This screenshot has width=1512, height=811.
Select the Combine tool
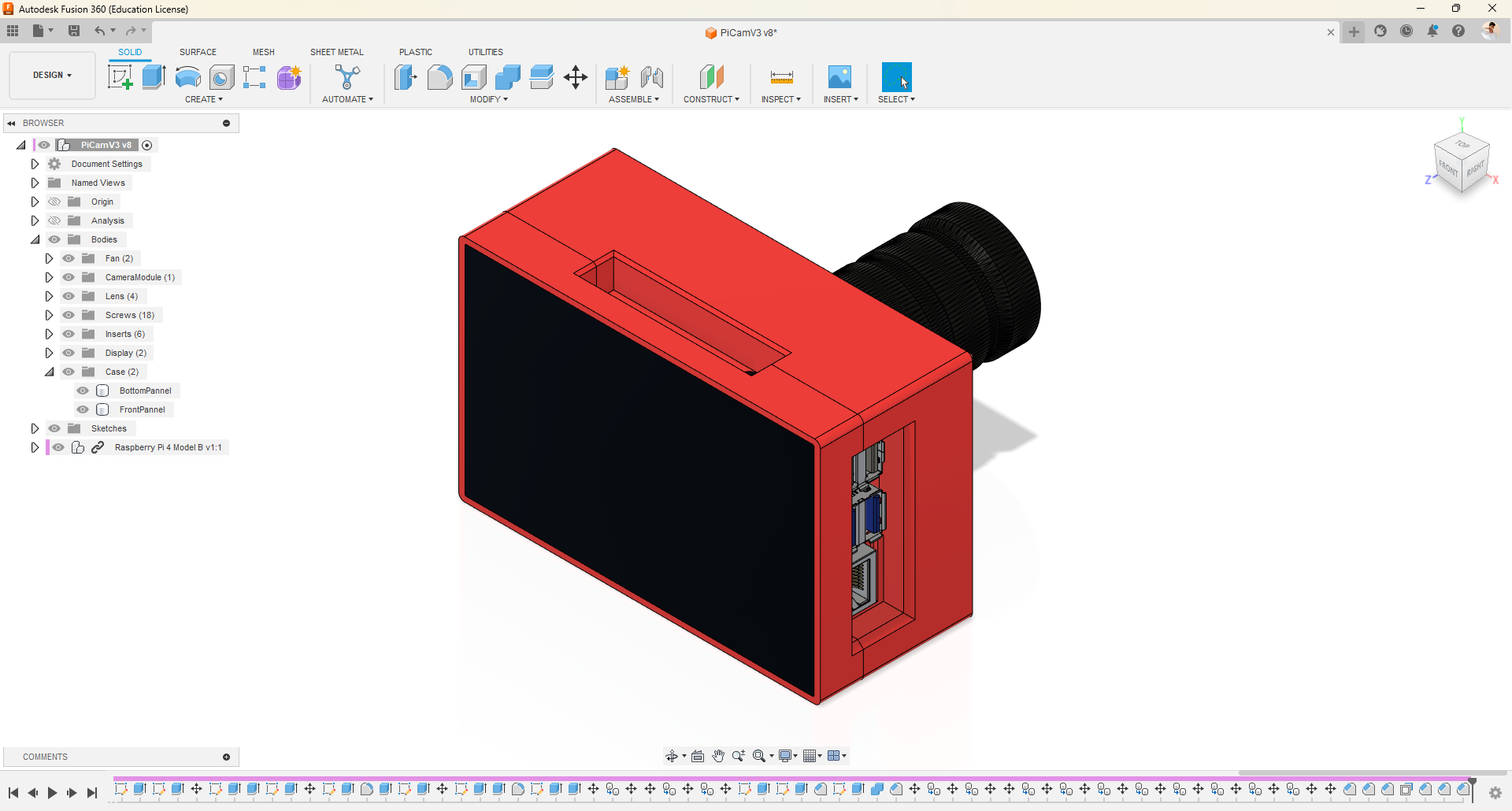click(508, 77)
